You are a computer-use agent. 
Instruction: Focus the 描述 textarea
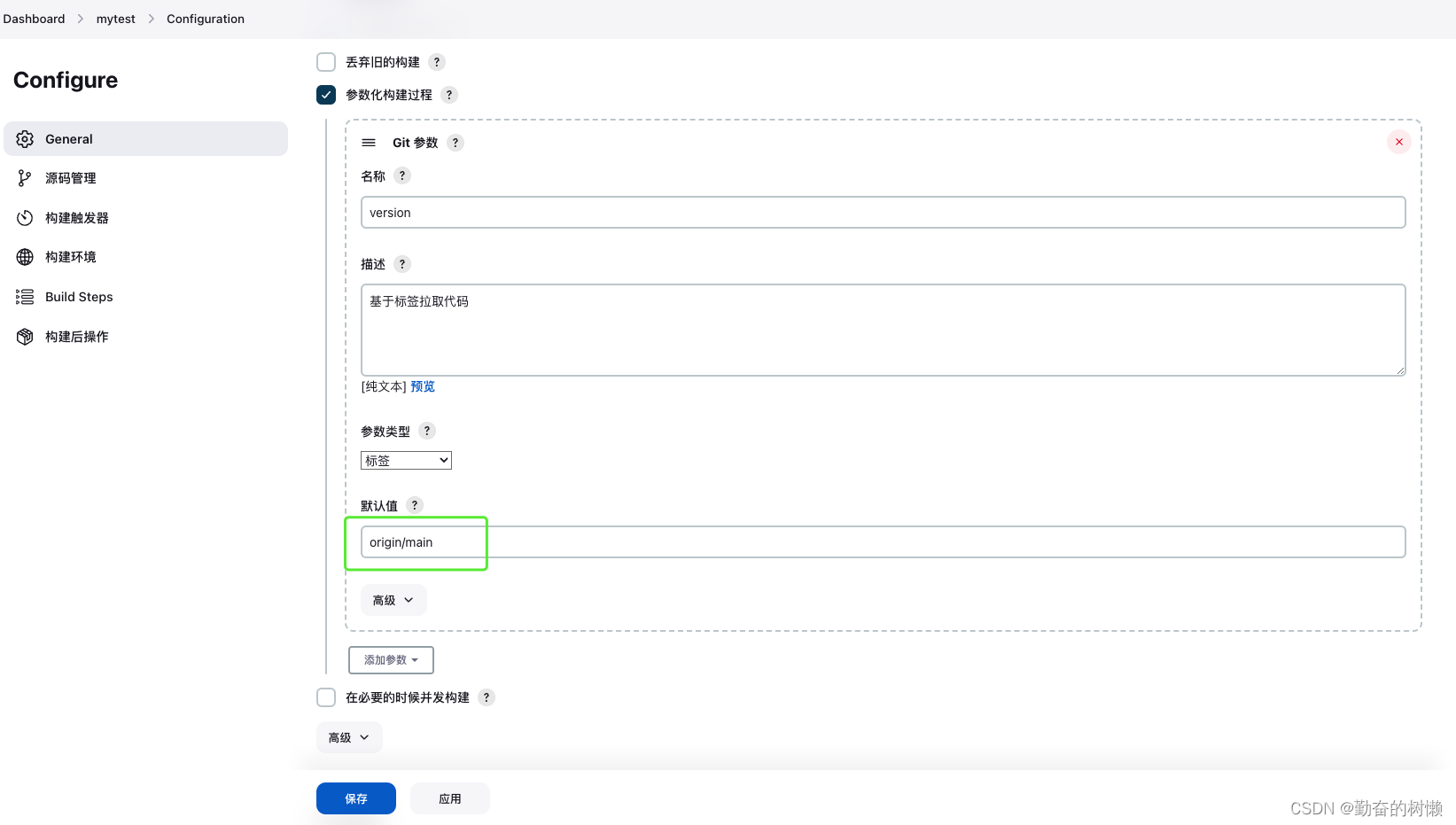pos(884,330)
